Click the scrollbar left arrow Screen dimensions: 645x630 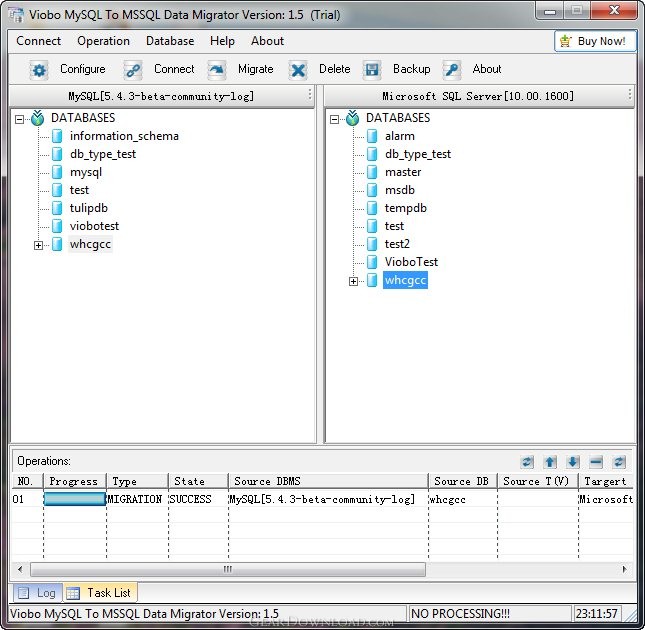(x=20, y=570)
